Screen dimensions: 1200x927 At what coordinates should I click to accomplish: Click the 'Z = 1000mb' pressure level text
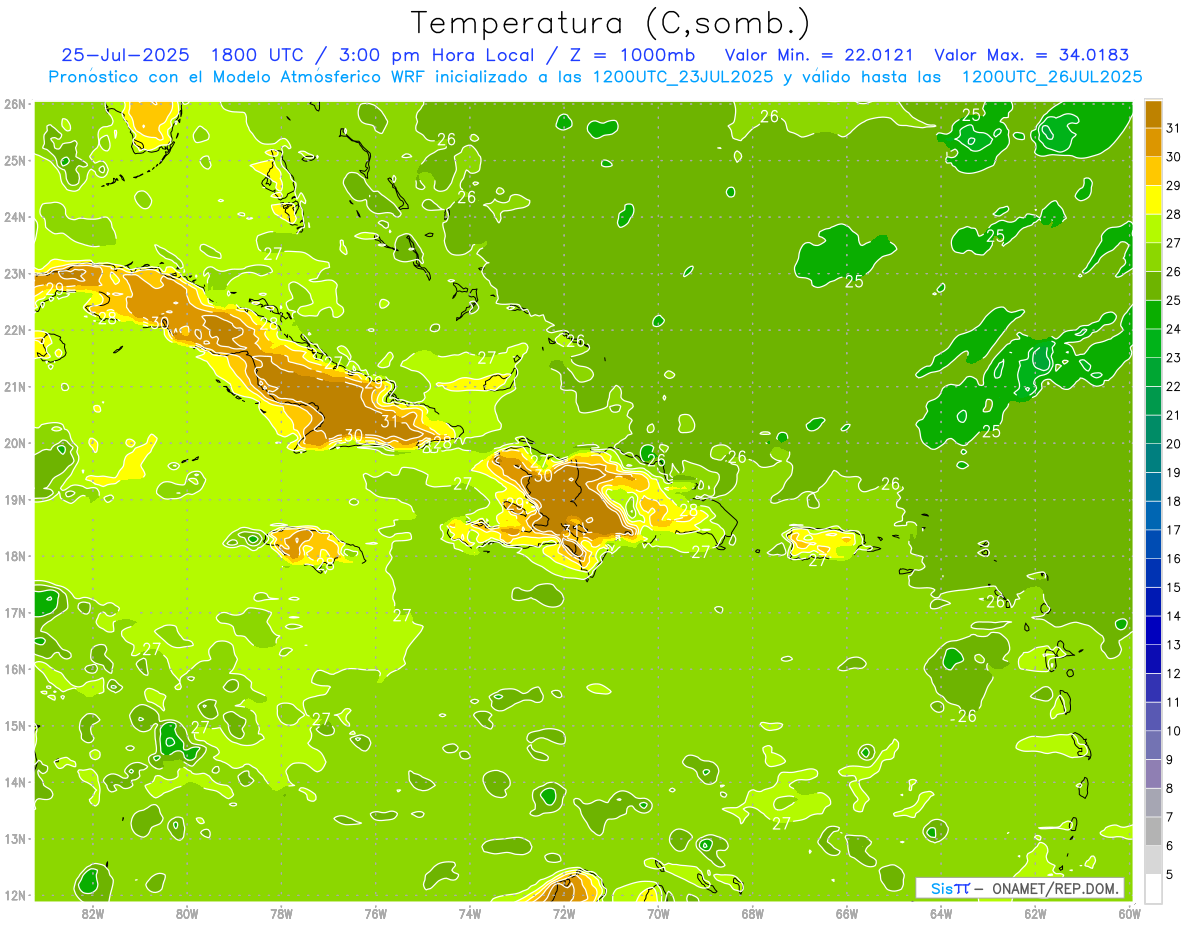tap(635, 55)
